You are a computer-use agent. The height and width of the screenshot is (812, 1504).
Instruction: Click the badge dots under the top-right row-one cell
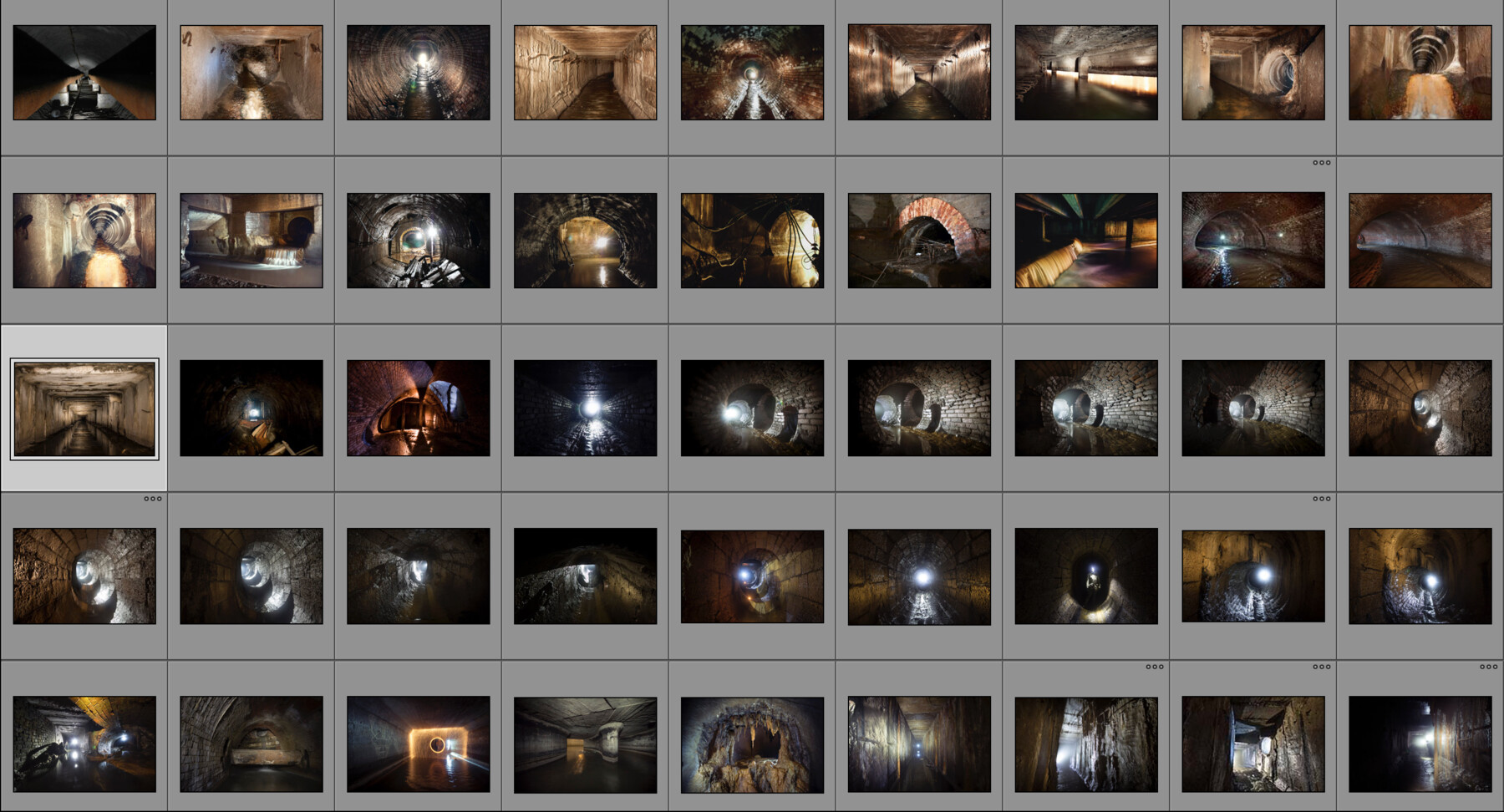tap(1322, 164)
